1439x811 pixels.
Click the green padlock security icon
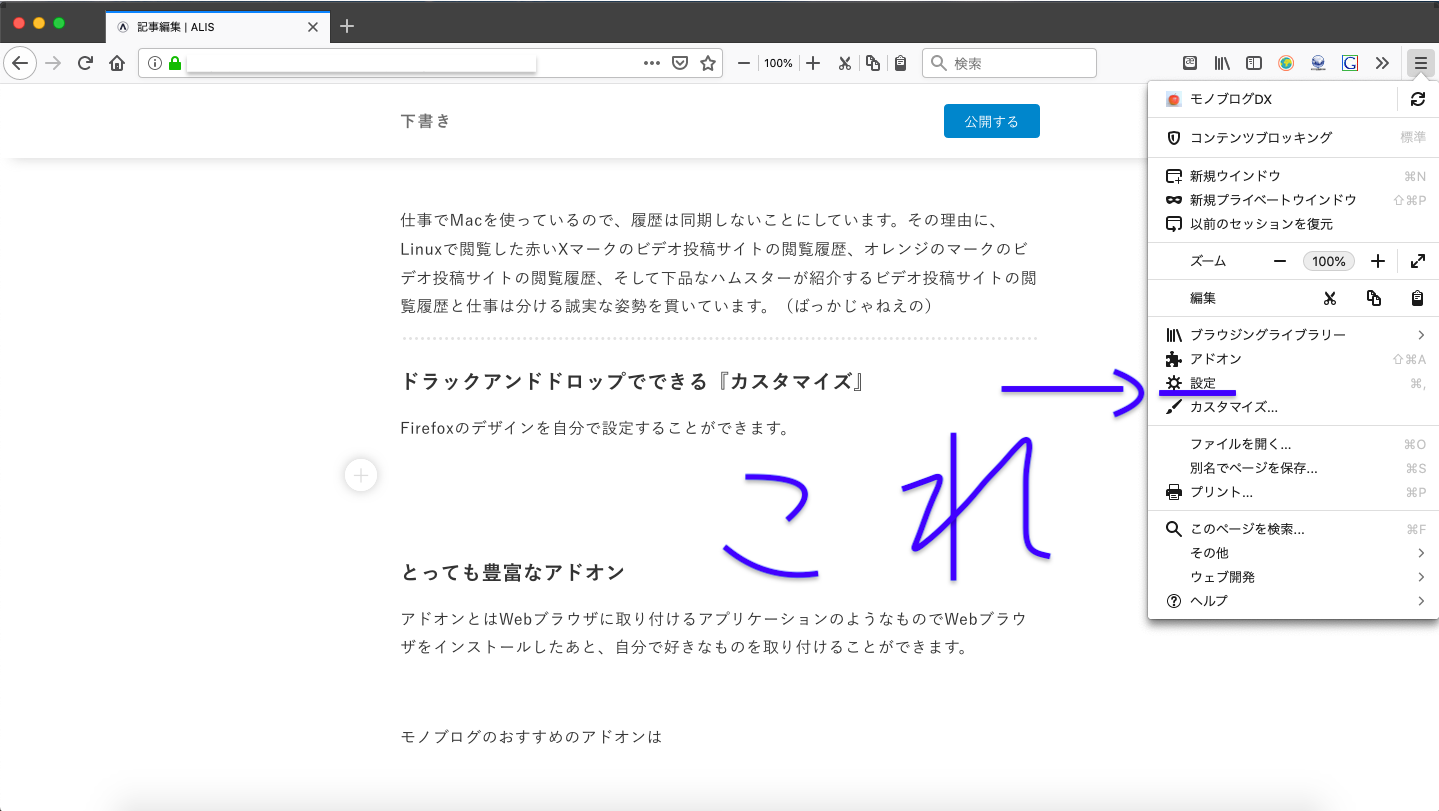(x=175, y=63)
